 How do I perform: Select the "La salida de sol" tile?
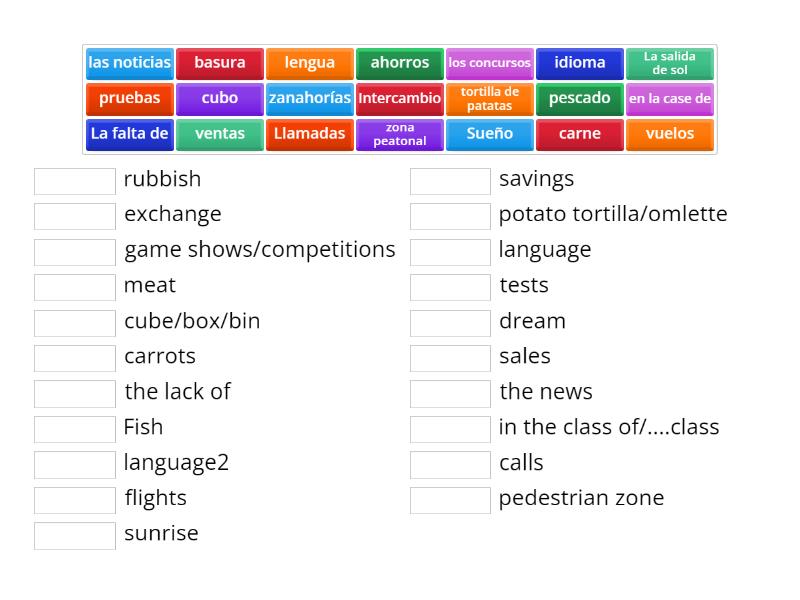[669, 63]
